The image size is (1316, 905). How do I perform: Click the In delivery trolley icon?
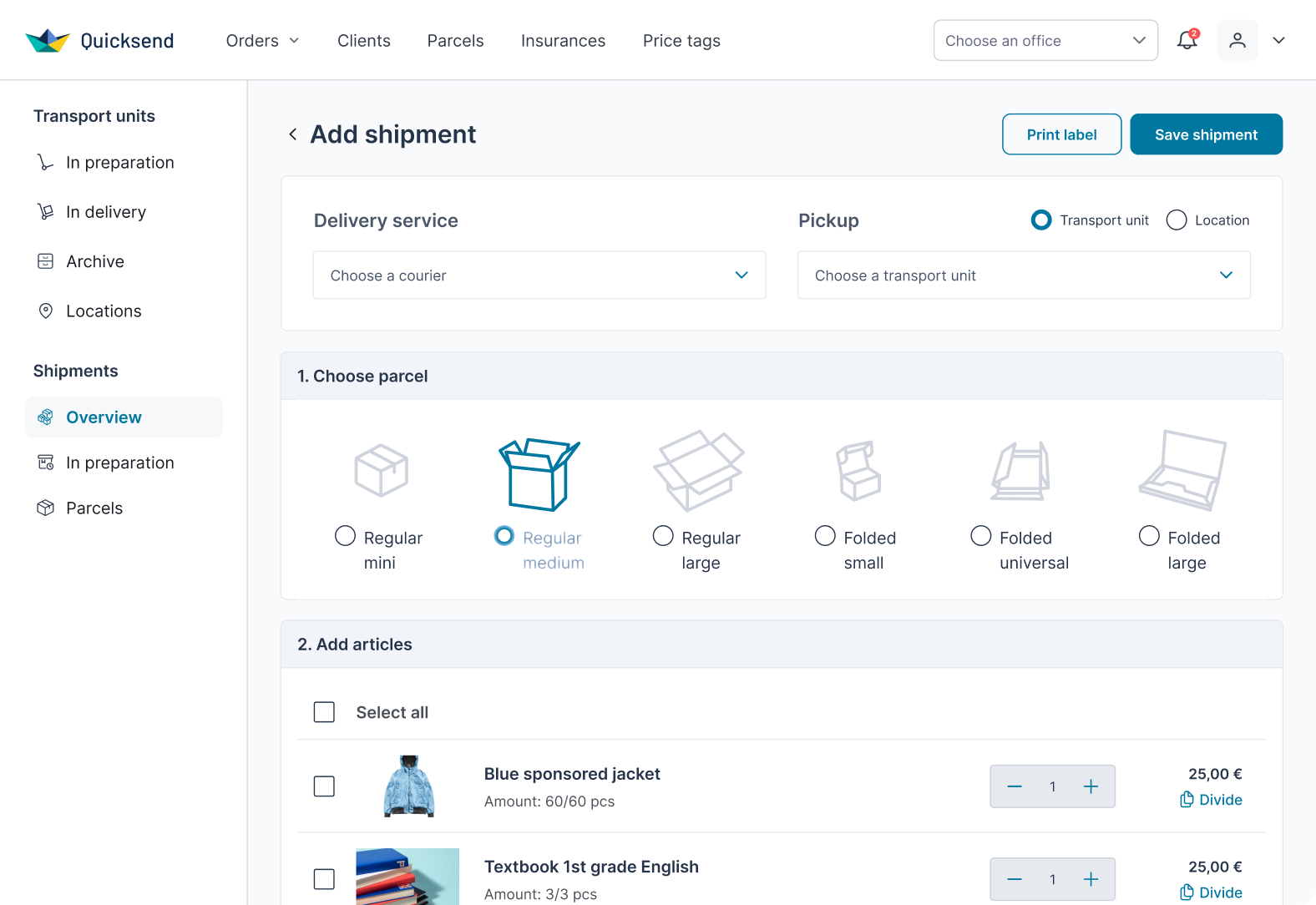point(45,211)
